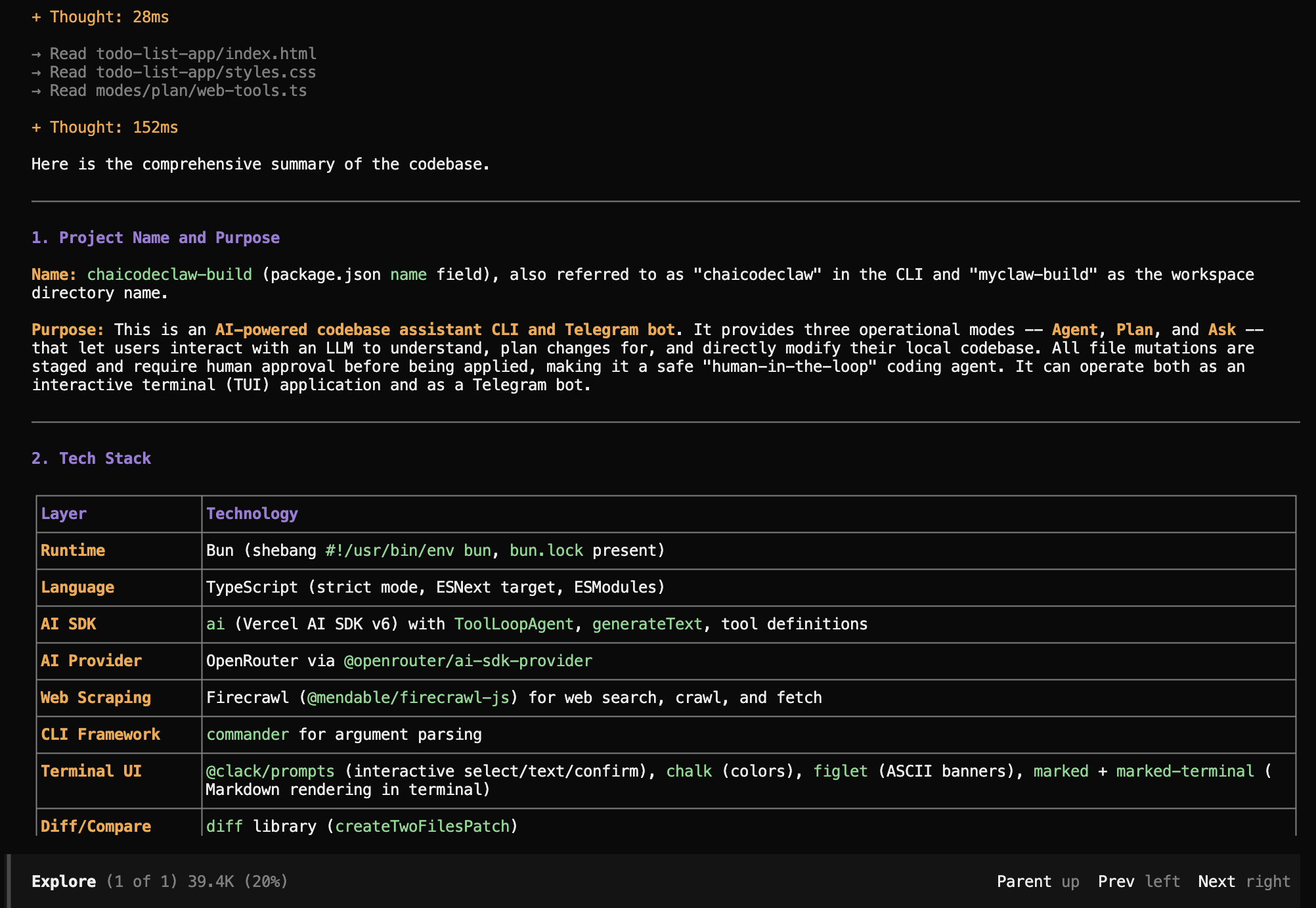This screenshot has width=1316, height=908.
Task: Select heading '2. Tech Stack'
Action: tap(91, 459)
